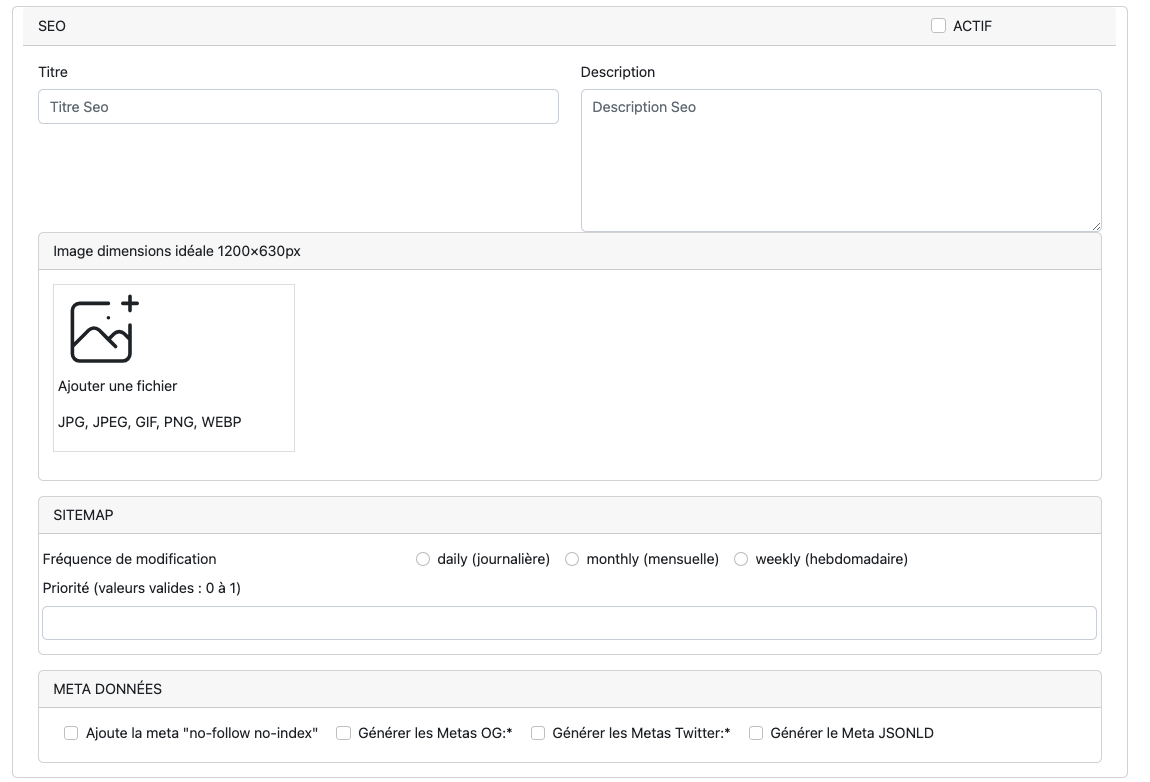This screenshot has width=1150, height=782.
Task: Pick the weekly (hebdomadaire) radio option
Action: point(741,559)
